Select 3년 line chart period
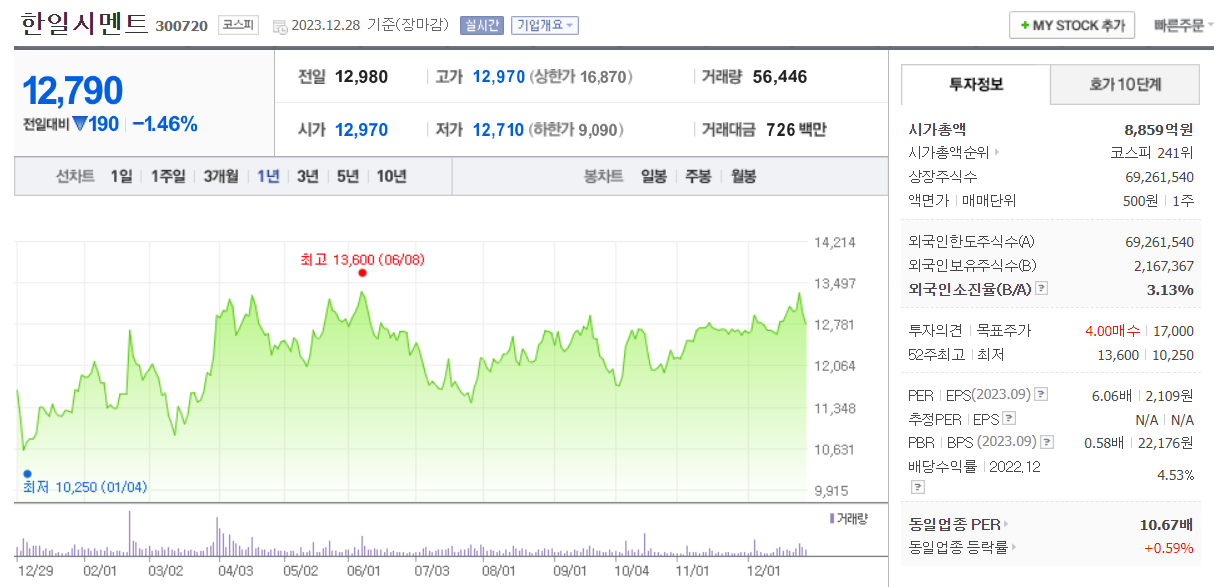 (x=308, y=177)
